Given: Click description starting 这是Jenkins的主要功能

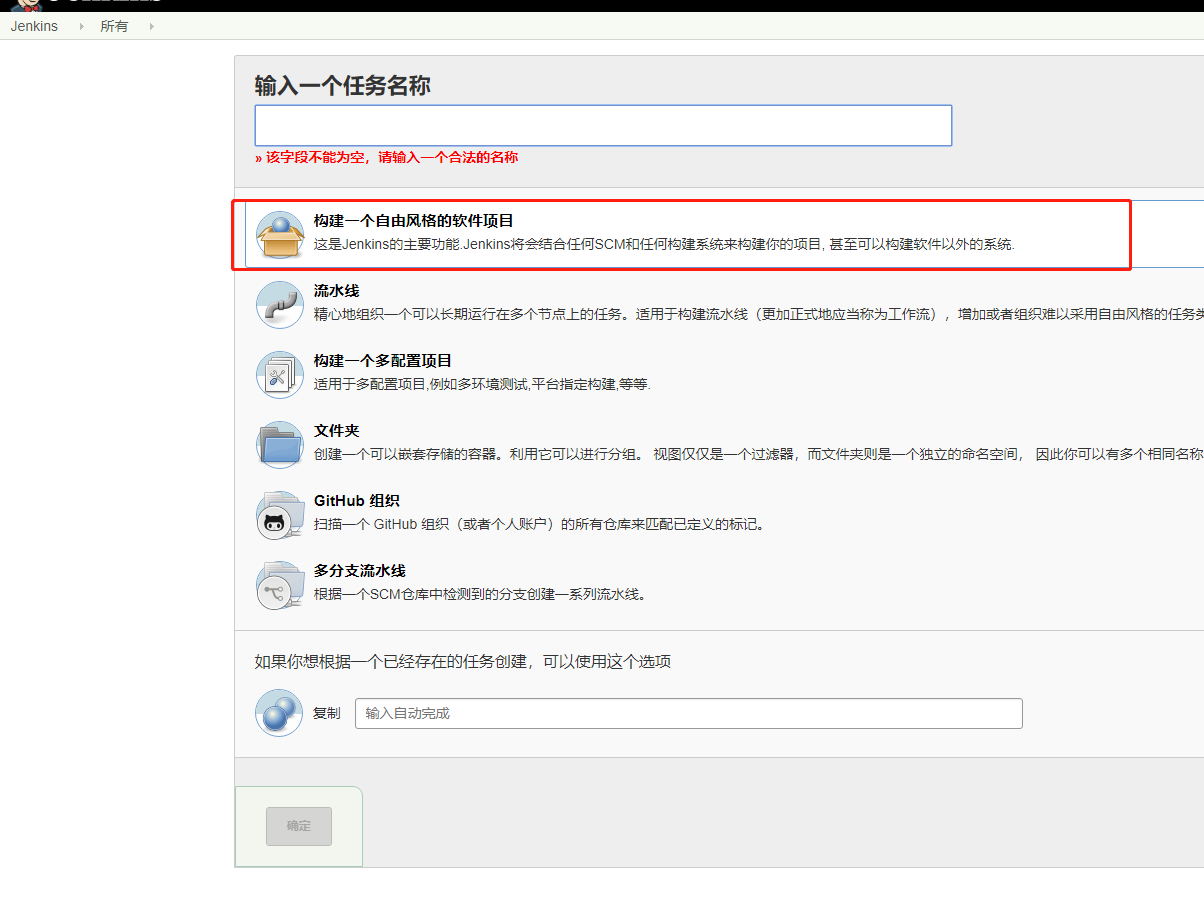Looking at the screenshot, I should click(x=664, y=244).
